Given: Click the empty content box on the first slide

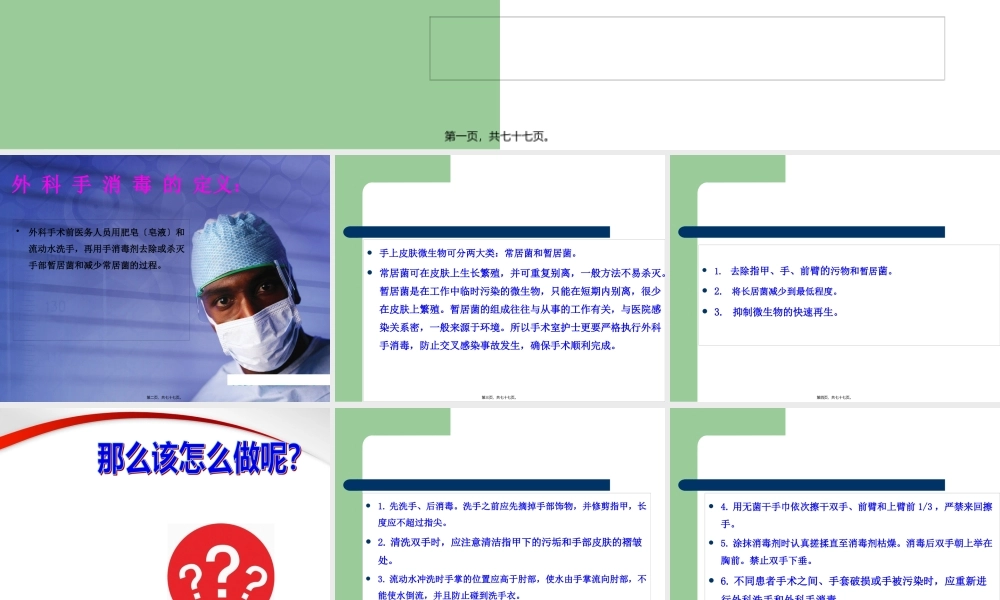Looking at the screenshot, I should tap(685, 47).
